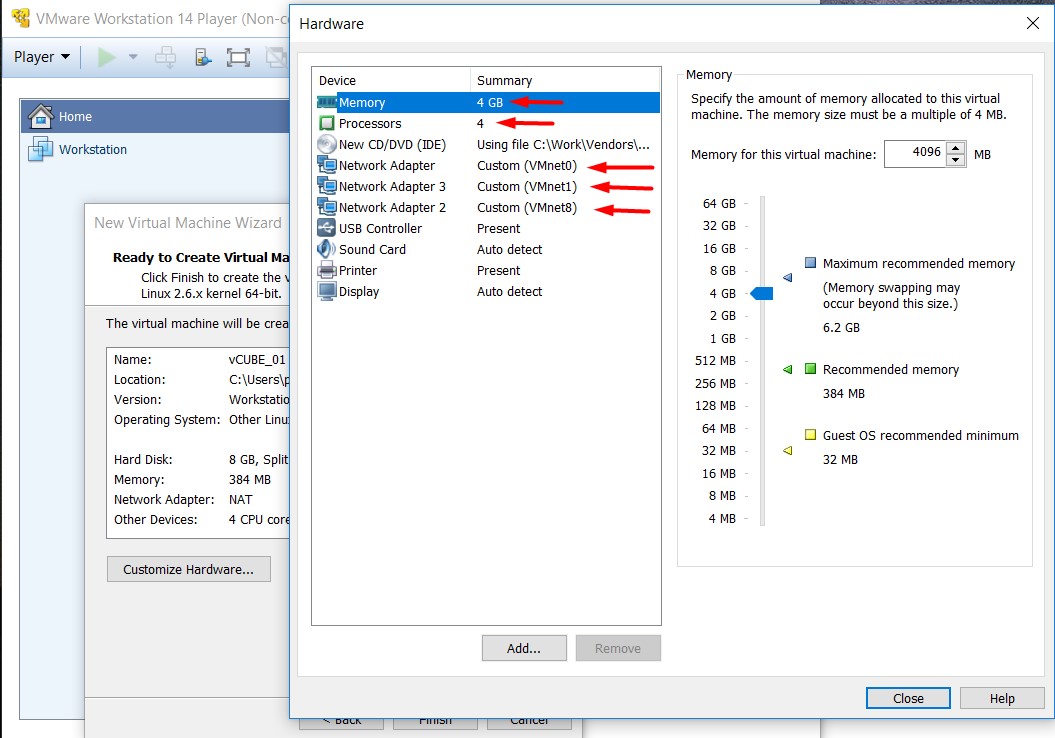The image size is (1055, 738).
Task: Click the '4 GB' Memory summary value
Action: pyautogui.click(x=490, y=102)
